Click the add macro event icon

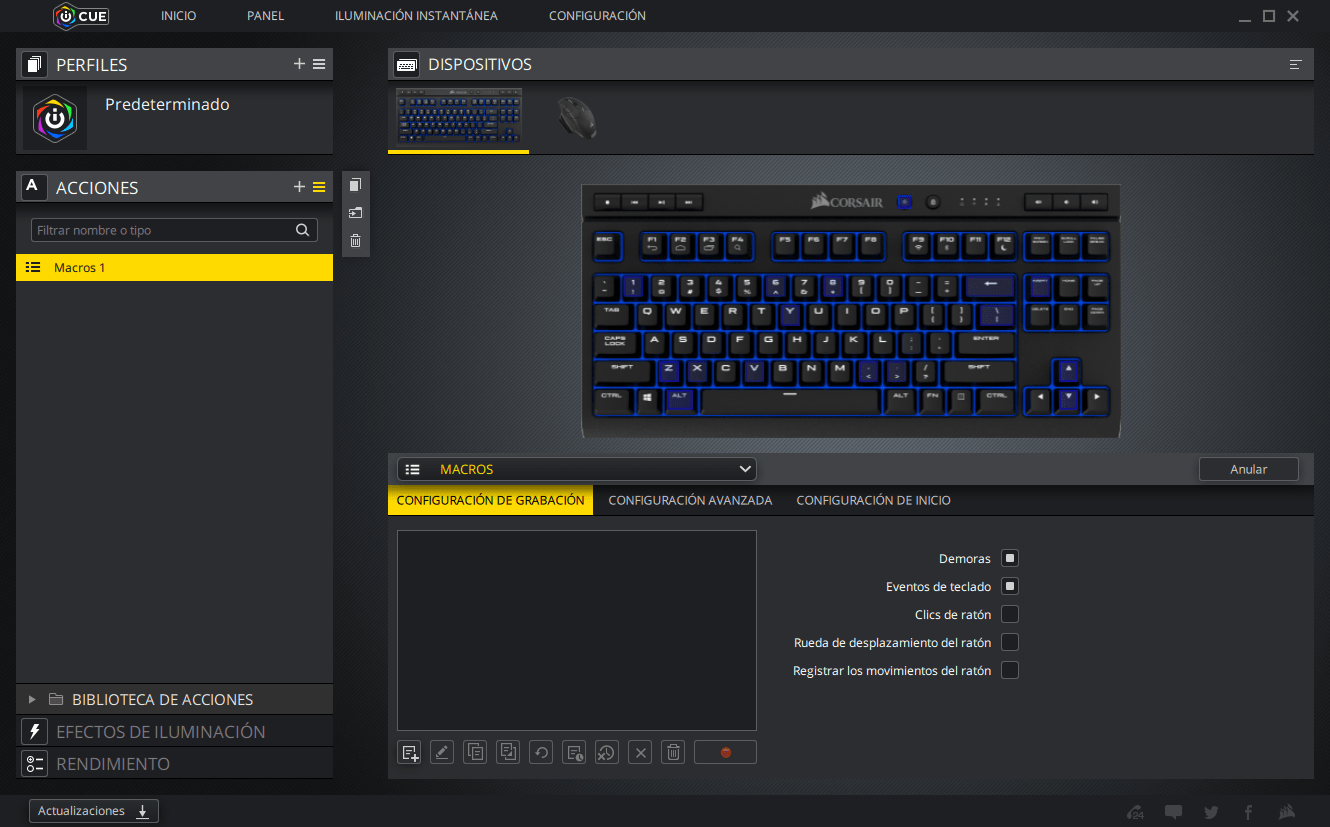pyautogui.click(x=409, y=753)
